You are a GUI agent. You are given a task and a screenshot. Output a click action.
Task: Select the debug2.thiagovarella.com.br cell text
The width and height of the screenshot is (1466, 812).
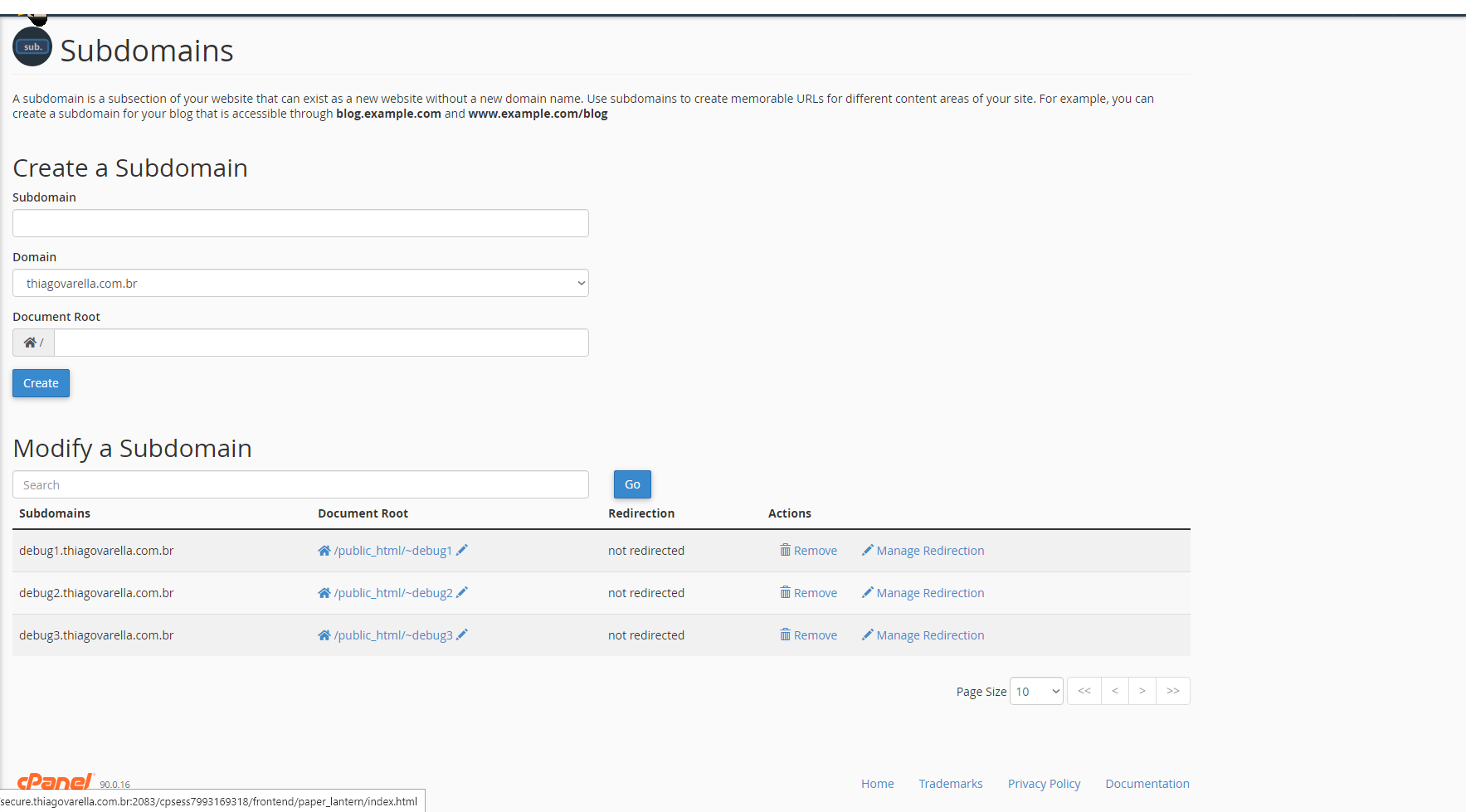click(x=96, y=593)
